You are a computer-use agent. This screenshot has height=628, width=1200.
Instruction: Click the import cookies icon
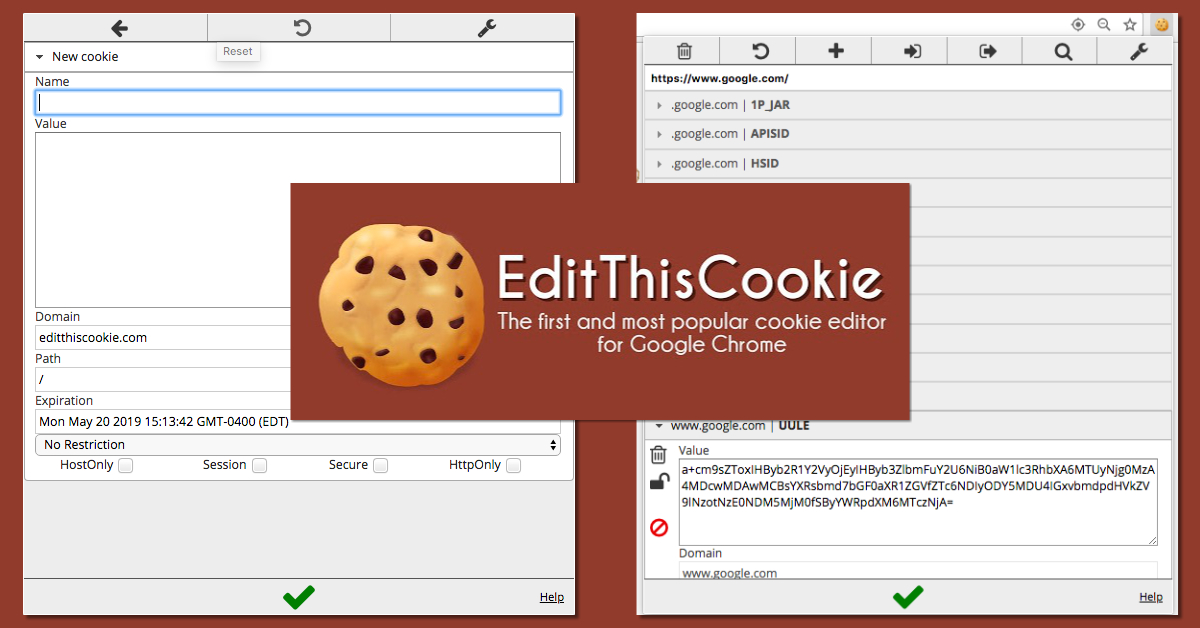[912, 51]
